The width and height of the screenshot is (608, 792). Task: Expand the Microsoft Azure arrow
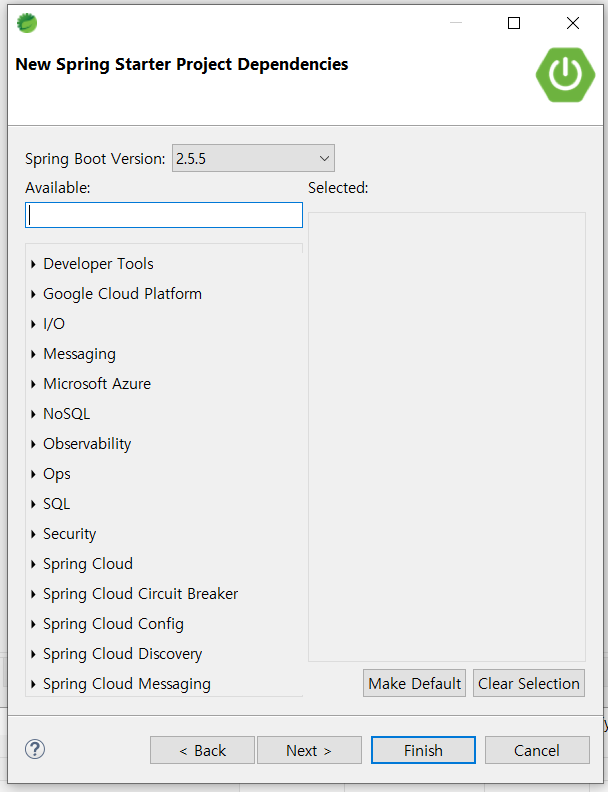click(x=33, y=384)
